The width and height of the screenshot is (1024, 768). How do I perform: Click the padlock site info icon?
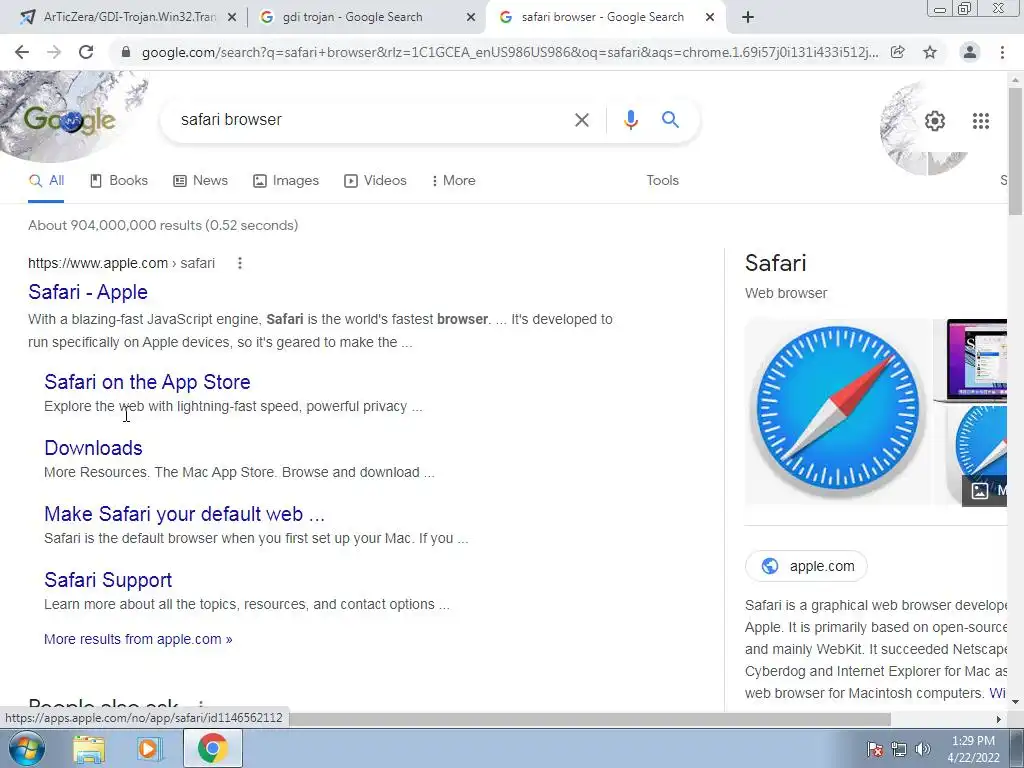[126, 52]
